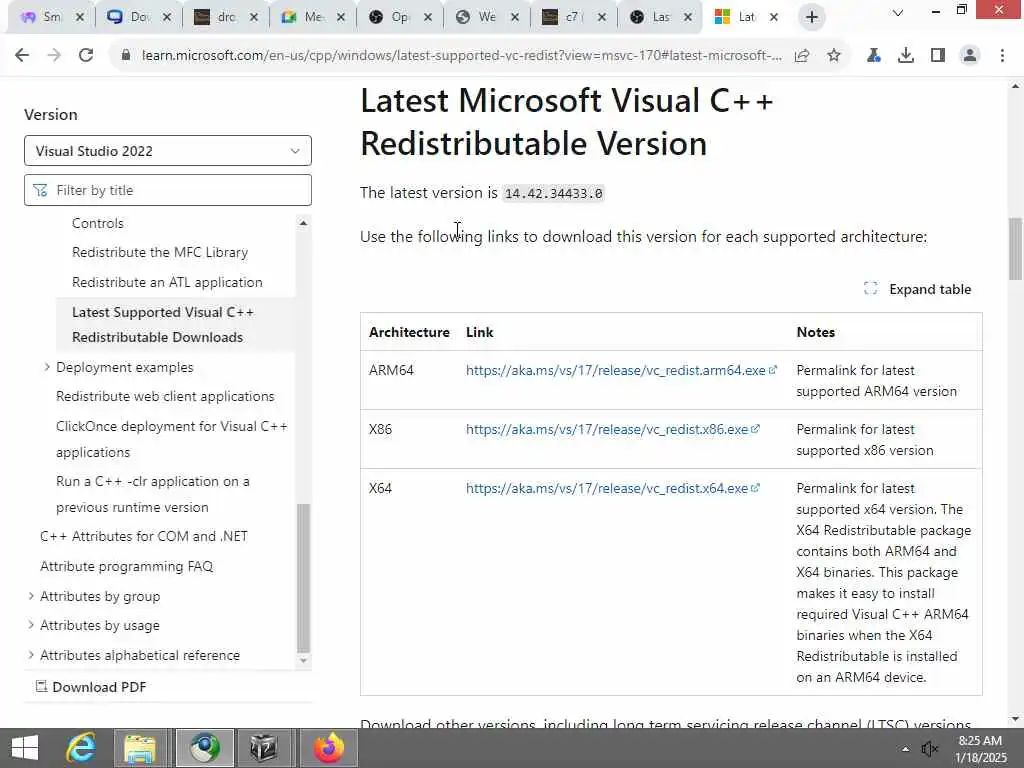Open Attribute programming FAQ
Screen dimensions: 1024x768
[127, 566]
